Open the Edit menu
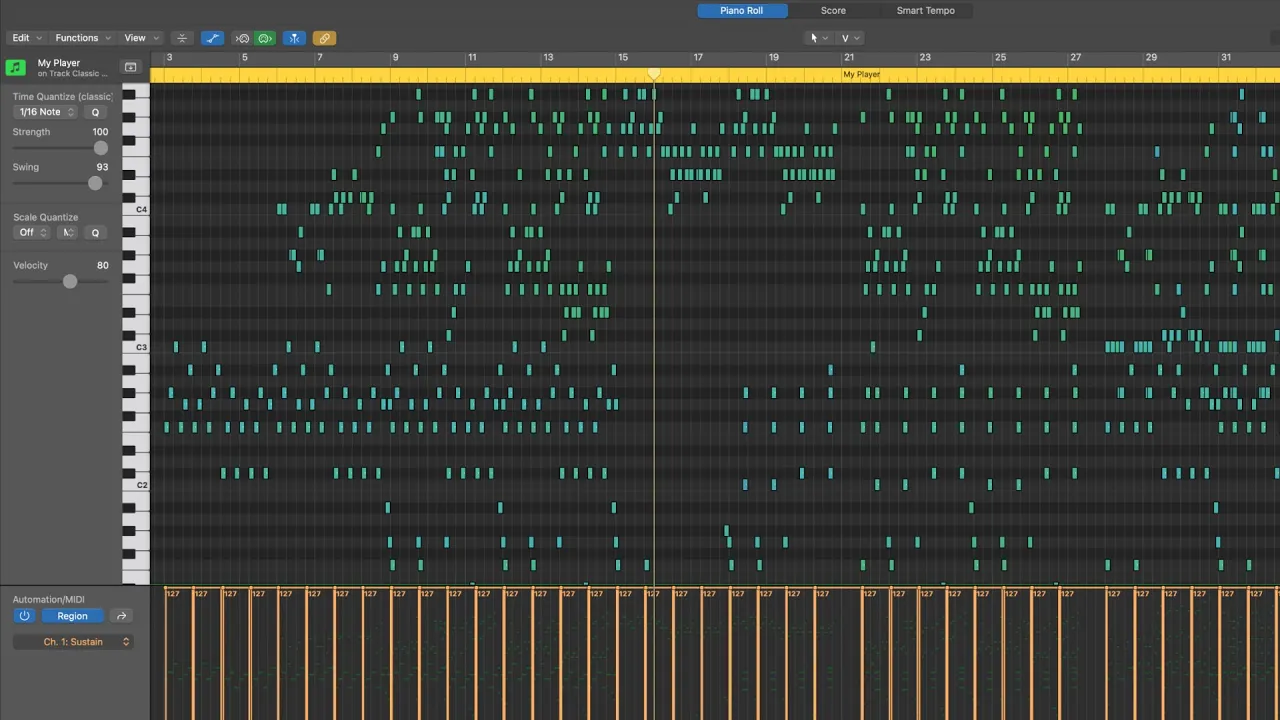This screenshot has height=720, width=1280. [x=27, y=38]
